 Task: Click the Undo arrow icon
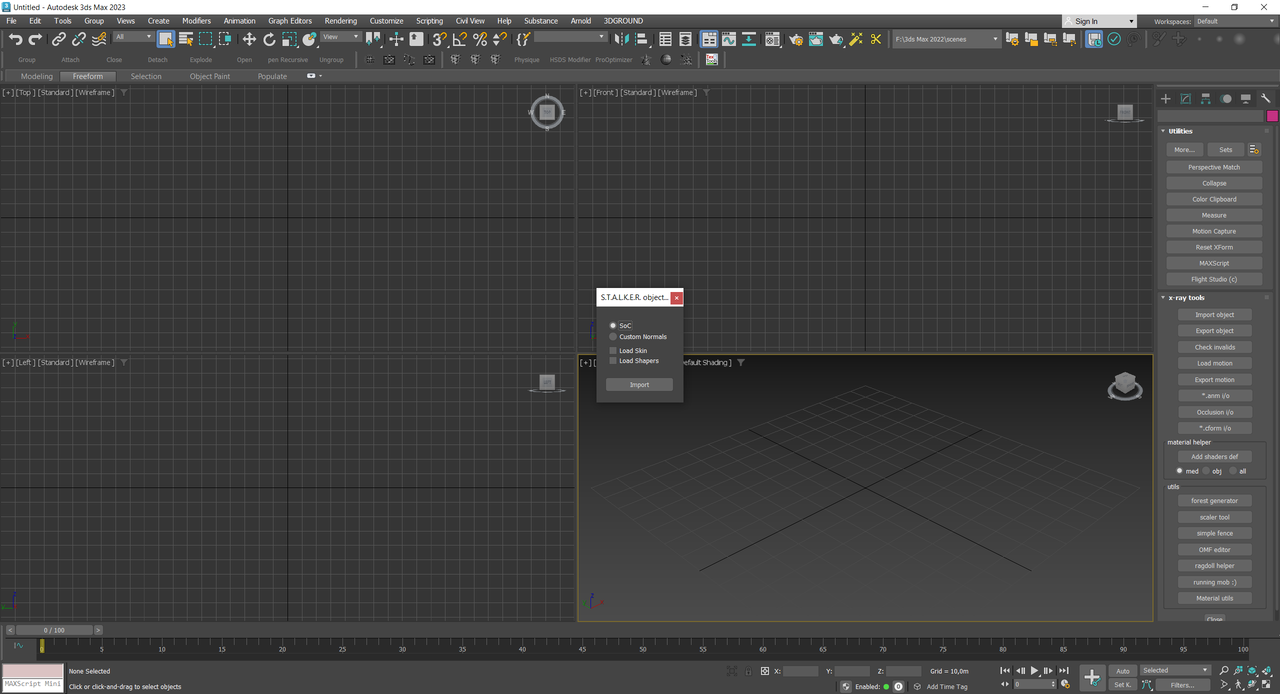[15, 39]
